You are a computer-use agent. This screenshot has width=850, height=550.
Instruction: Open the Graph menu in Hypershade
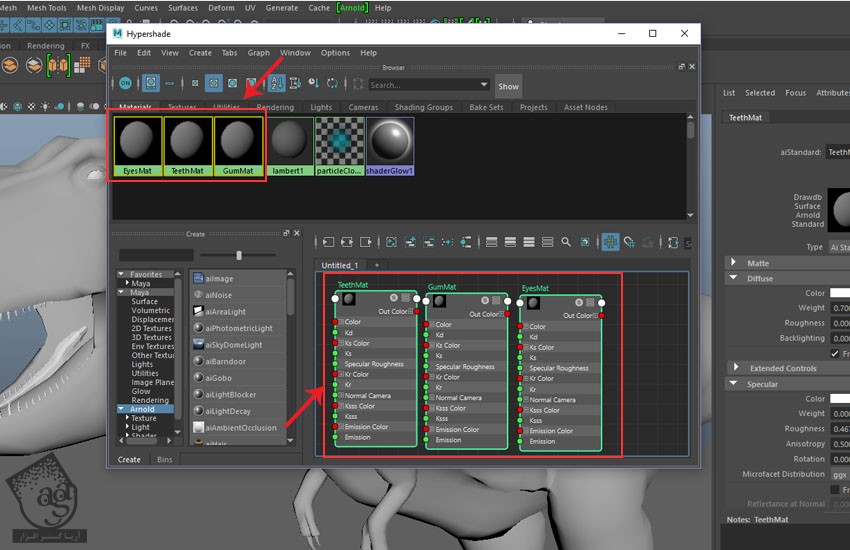point(259,53)
